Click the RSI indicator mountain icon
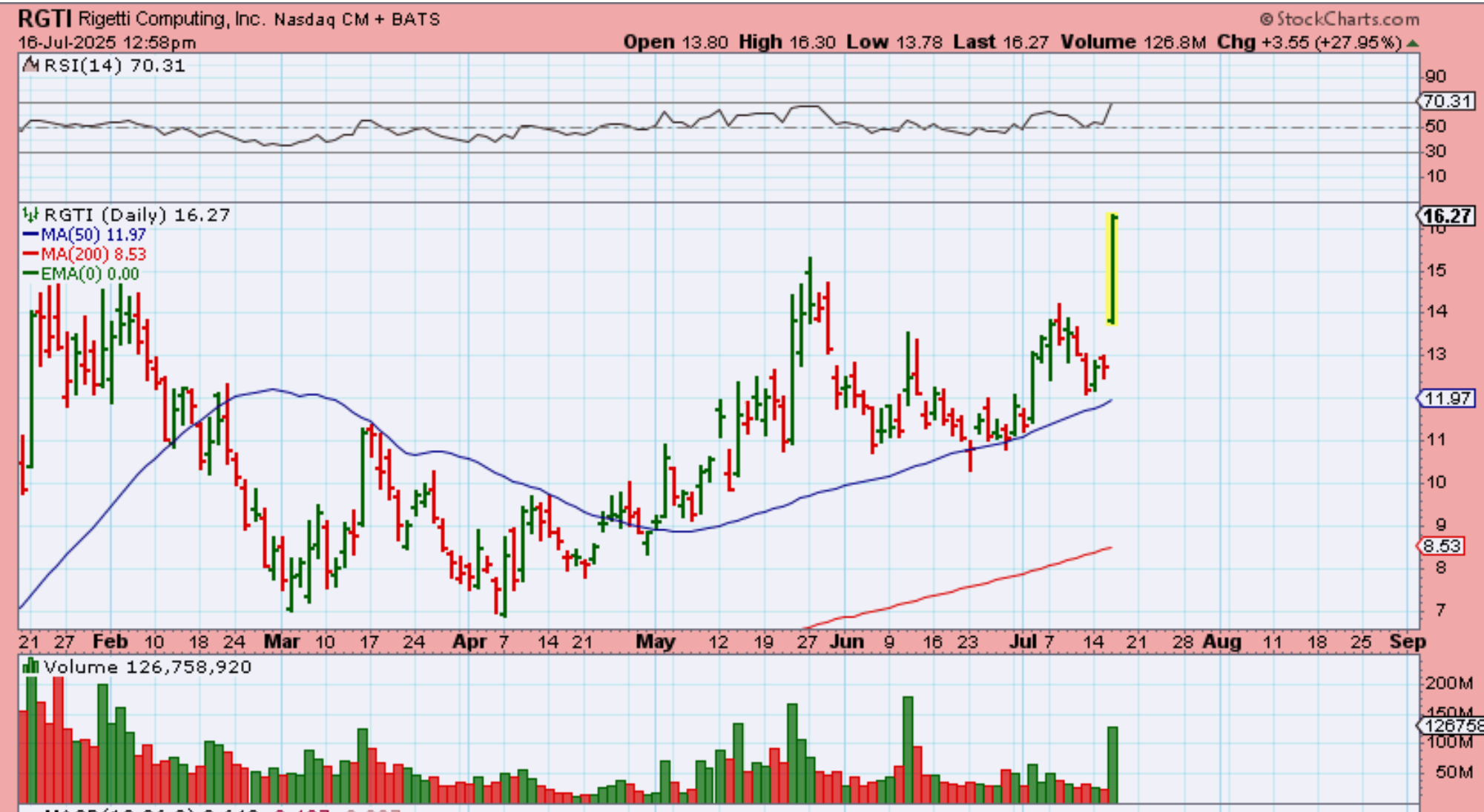 (30, 65)
